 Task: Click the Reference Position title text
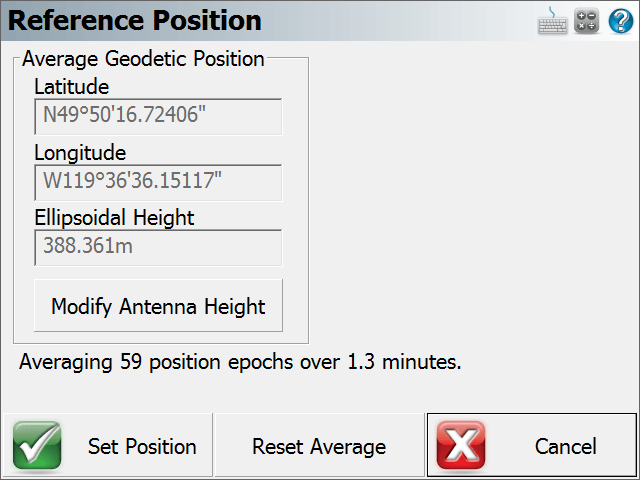click(x=135, y=20)
